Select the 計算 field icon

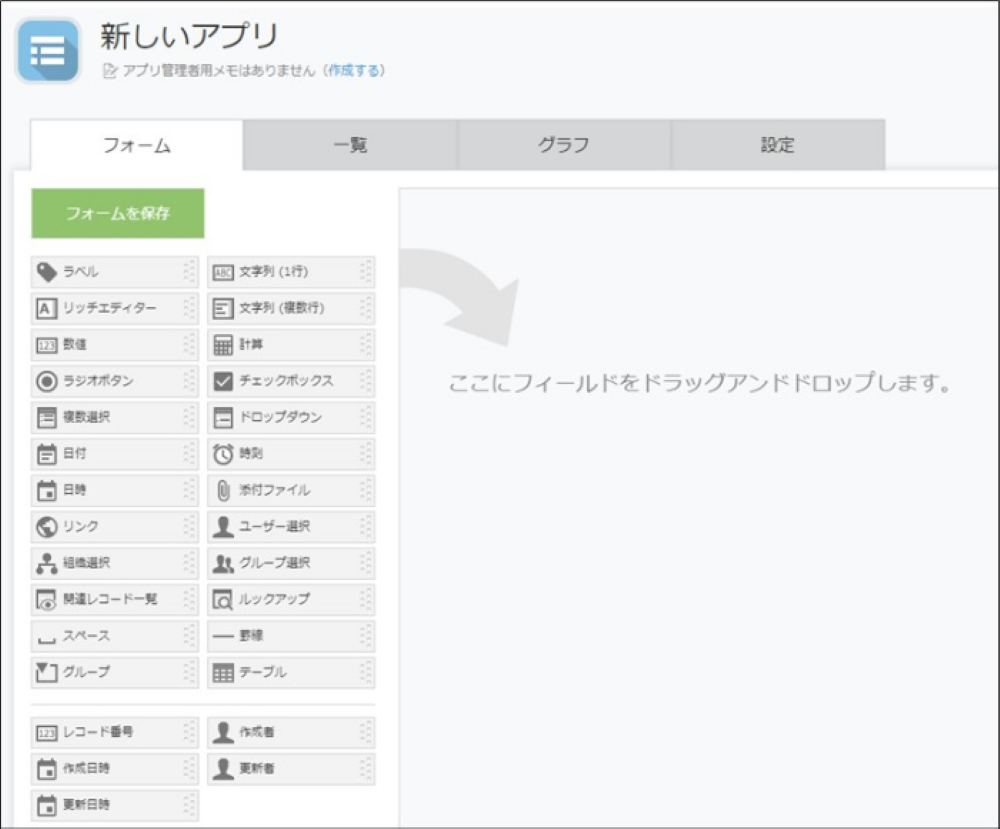click(x=221, y=343)
